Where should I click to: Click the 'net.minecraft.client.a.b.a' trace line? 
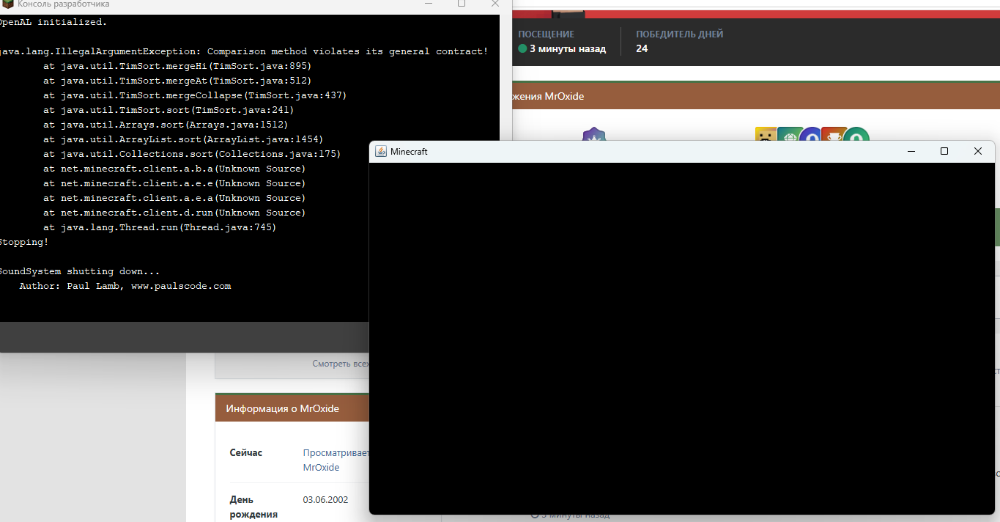pos(174,168)
